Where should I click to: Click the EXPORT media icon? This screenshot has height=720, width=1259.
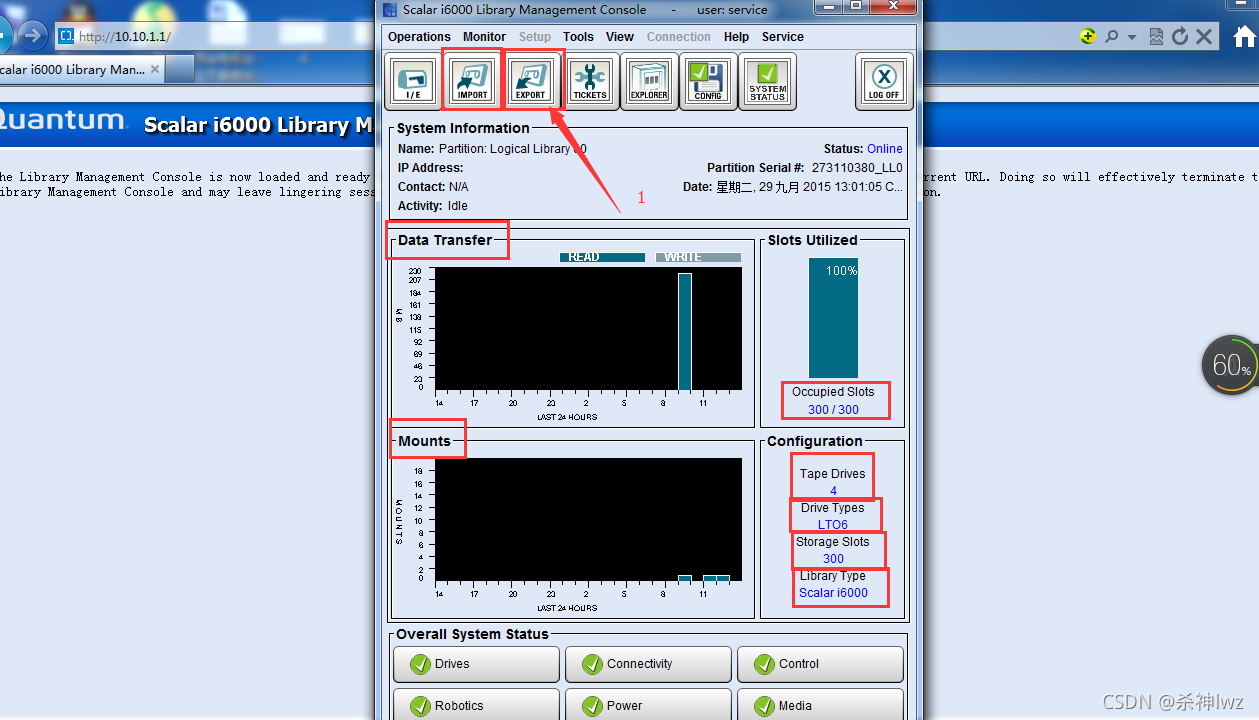click(531, 81)
